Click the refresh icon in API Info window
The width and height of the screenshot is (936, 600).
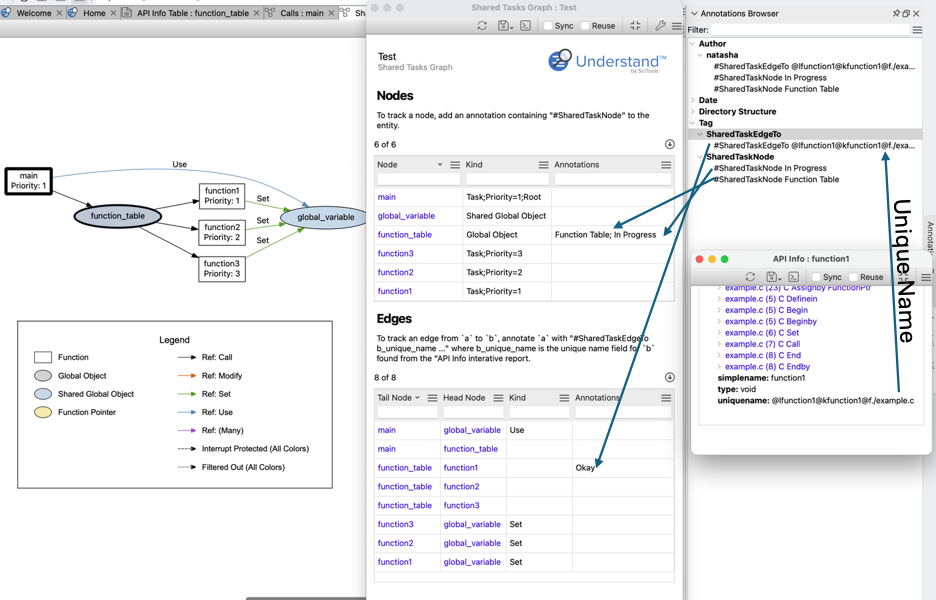pyautogui.click(x=750, y=277)
